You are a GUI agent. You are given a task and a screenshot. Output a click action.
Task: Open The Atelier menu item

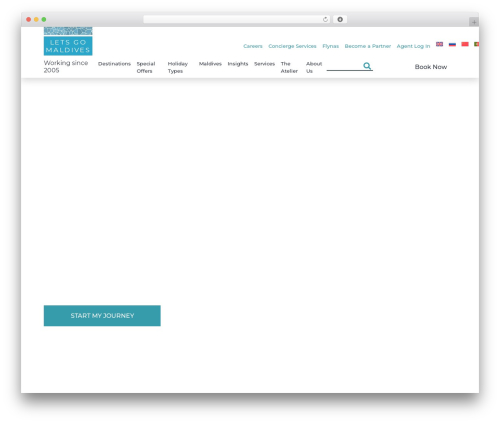point(289,67)
